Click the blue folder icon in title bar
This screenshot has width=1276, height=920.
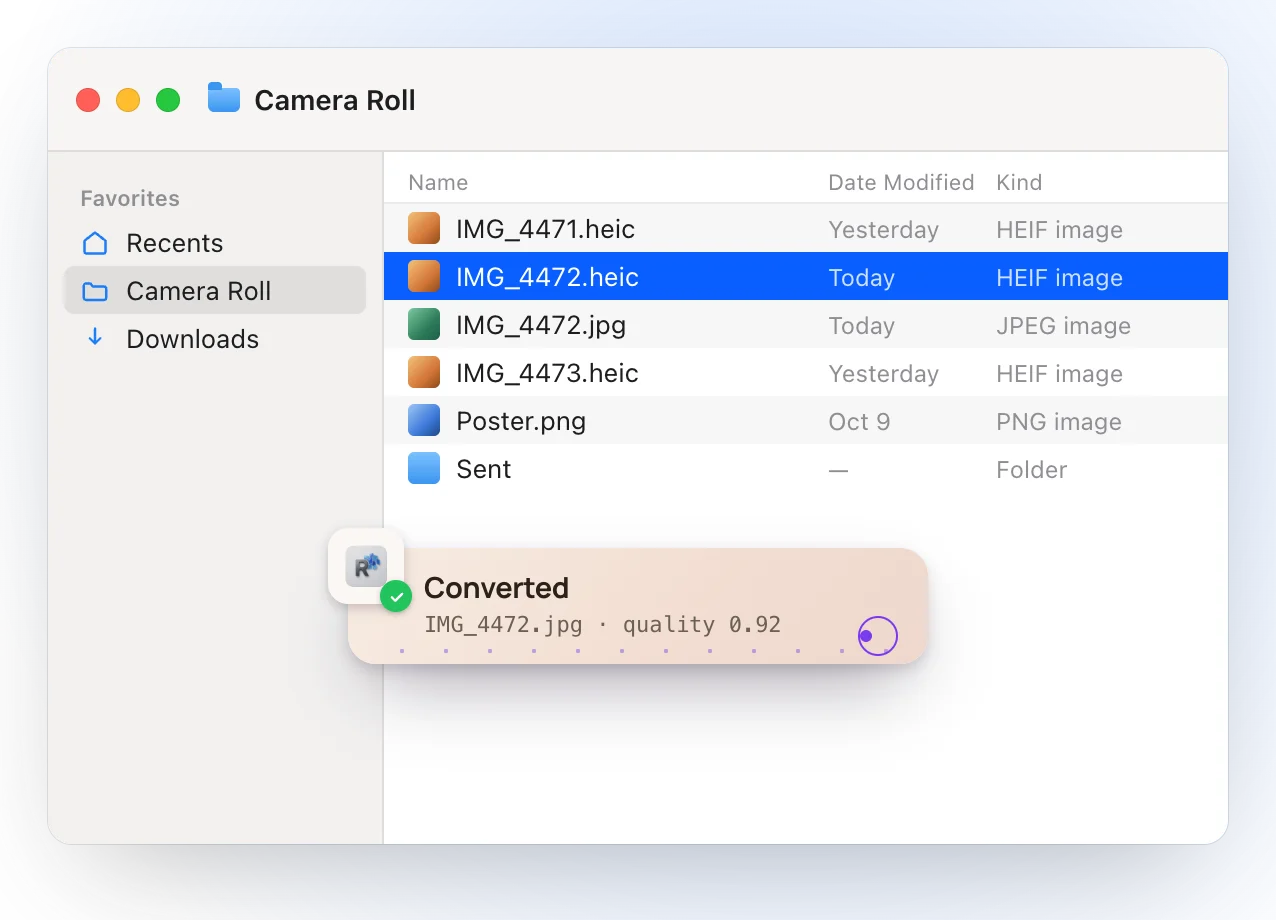point(224,98)
